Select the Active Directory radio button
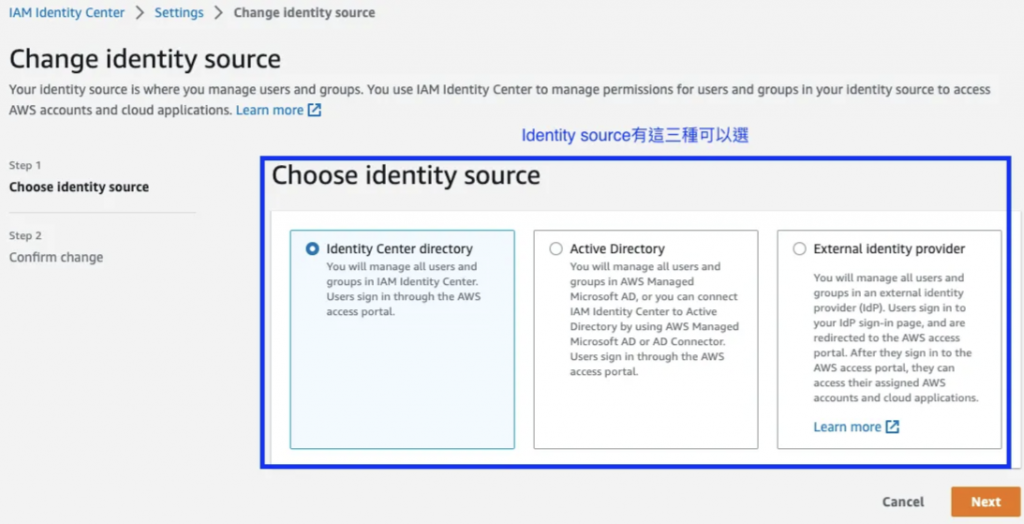Viewport: 1024px width, 524px height. pyautogui.click(x=556, y=249)
